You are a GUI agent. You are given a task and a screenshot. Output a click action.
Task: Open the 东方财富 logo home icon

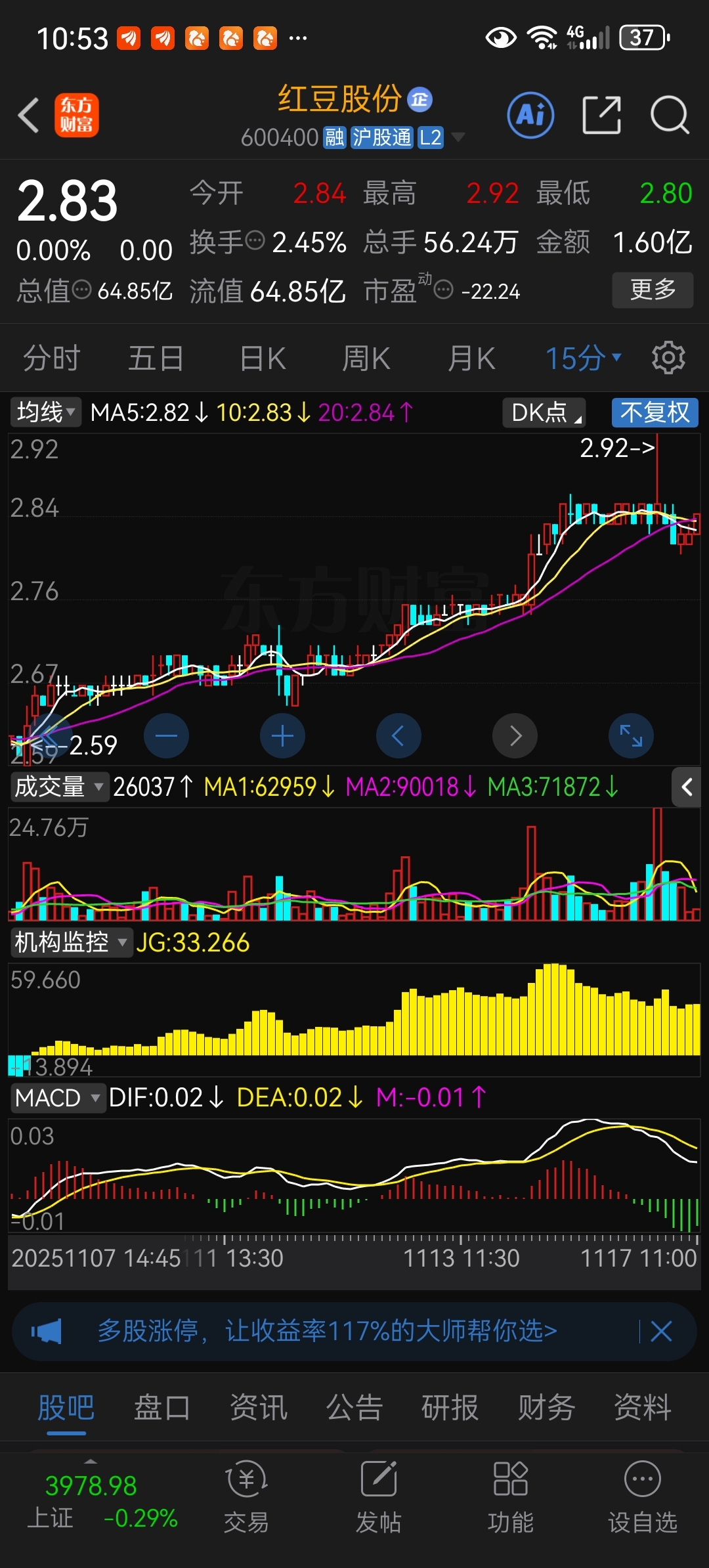76,115
